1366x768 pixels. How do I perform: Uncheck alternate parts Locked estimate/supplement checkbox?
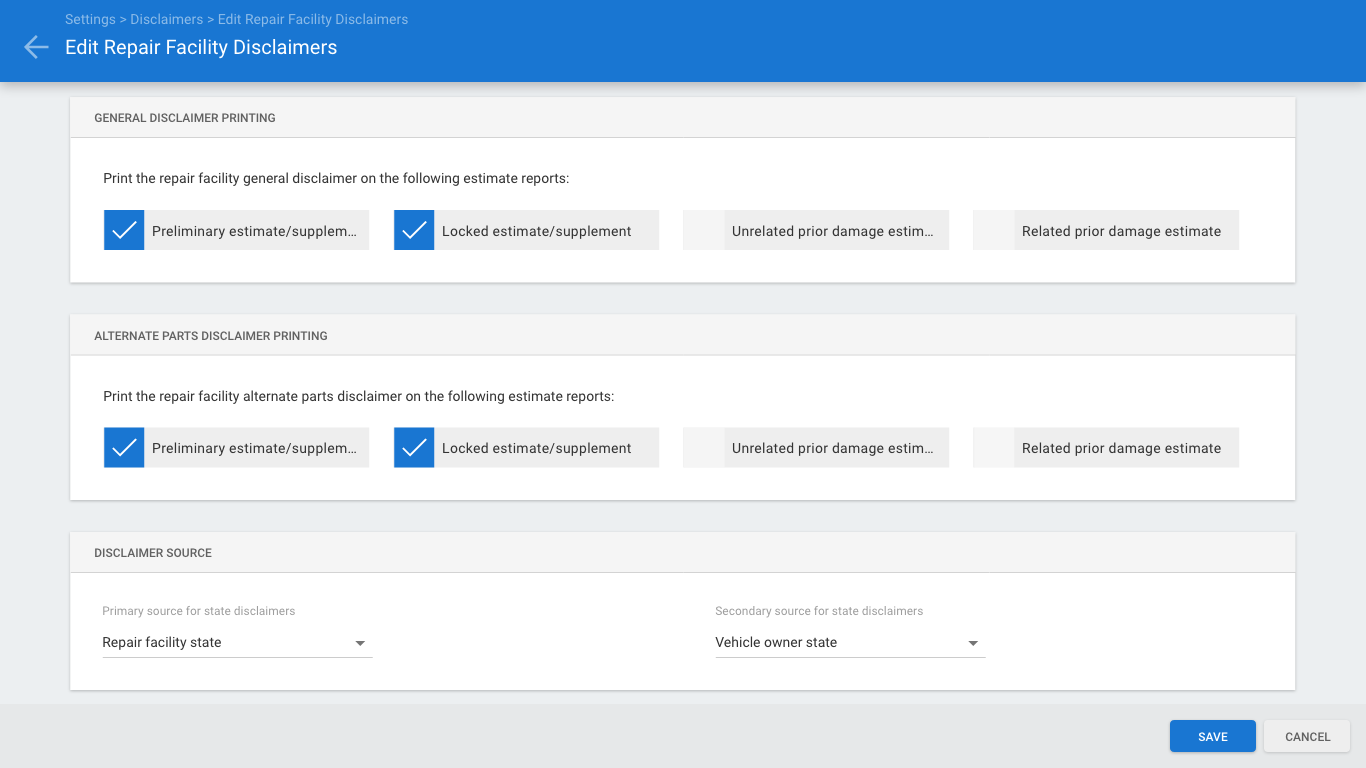click(x=414, y=448)
